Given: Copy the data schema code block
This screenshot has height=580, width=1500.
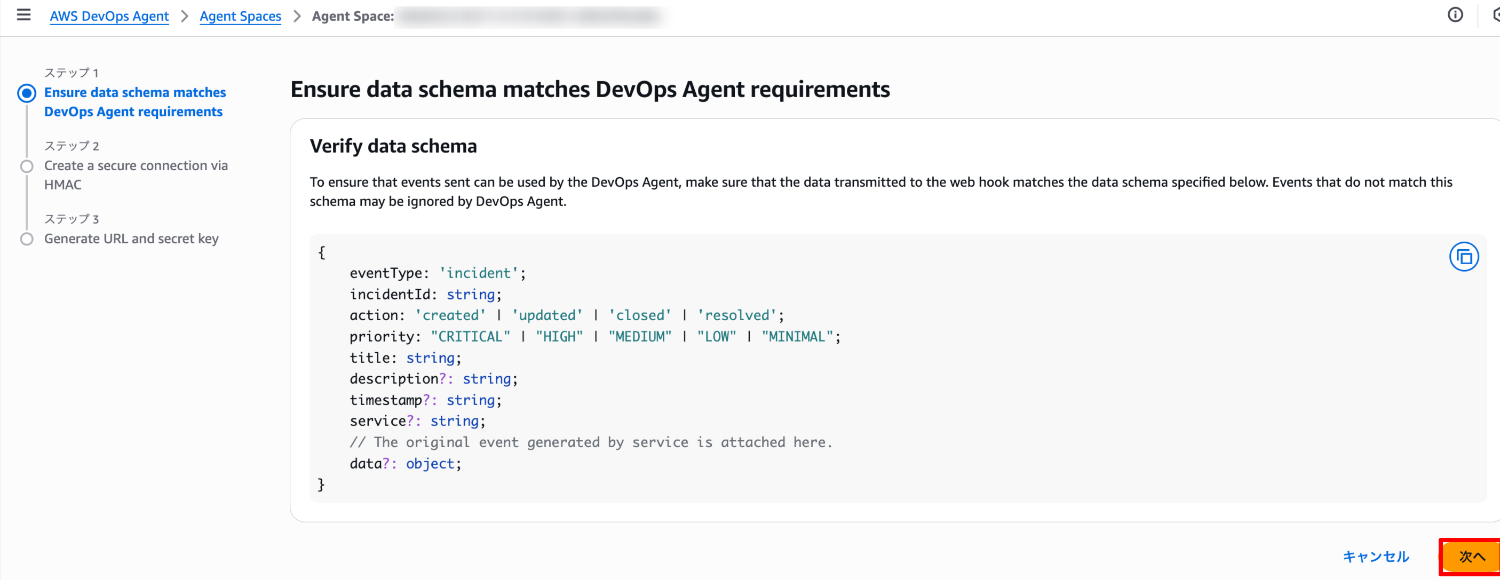Looking at the screenshot, I should [1463, 257].
